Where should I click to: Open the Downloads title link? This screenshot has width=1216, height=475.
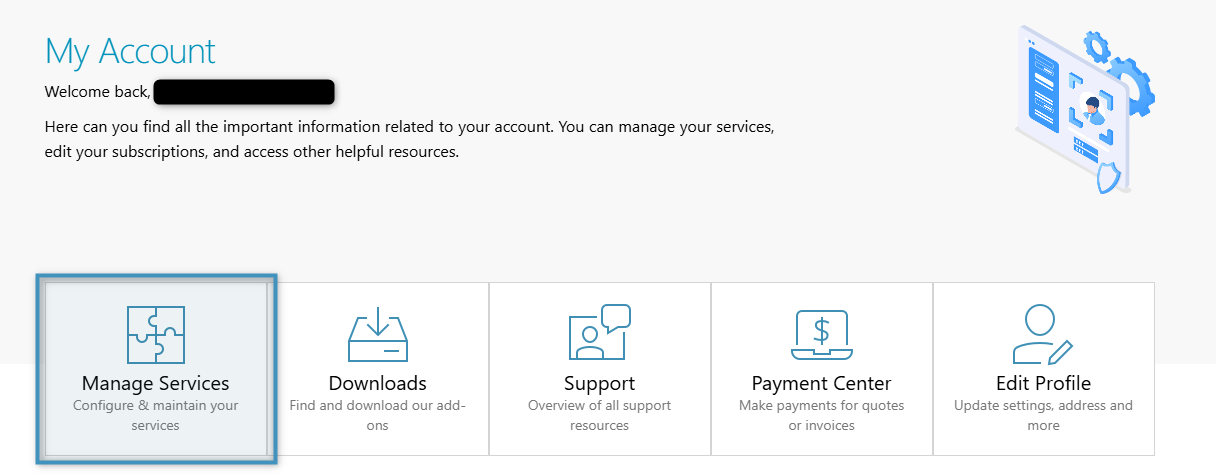378,384
